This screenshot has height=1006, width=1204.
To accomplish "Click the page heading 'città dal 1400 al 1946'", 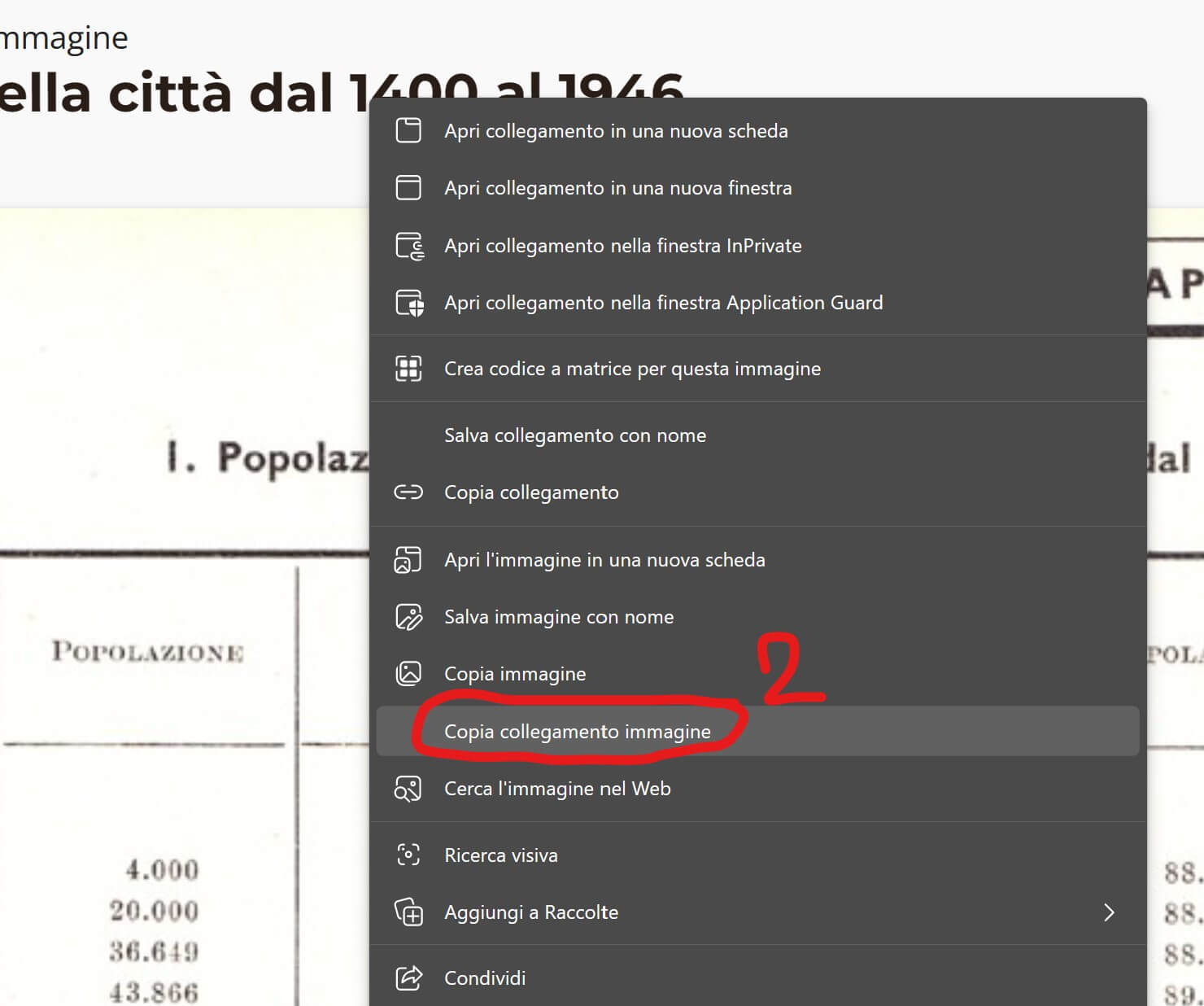I will [244, 94].
